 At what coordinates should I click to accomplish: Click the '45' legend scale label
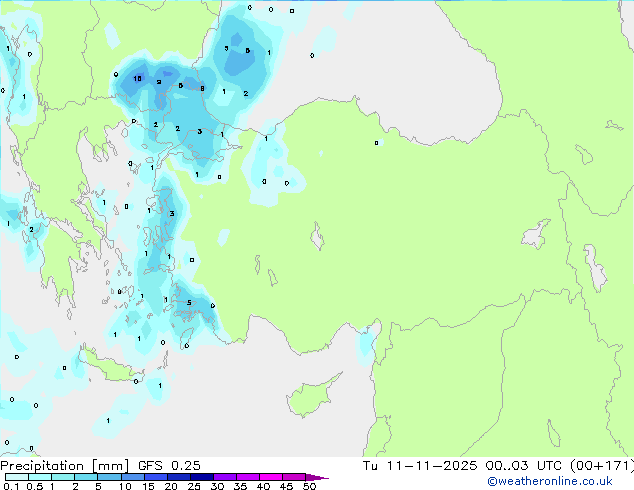tap(286, 486)
